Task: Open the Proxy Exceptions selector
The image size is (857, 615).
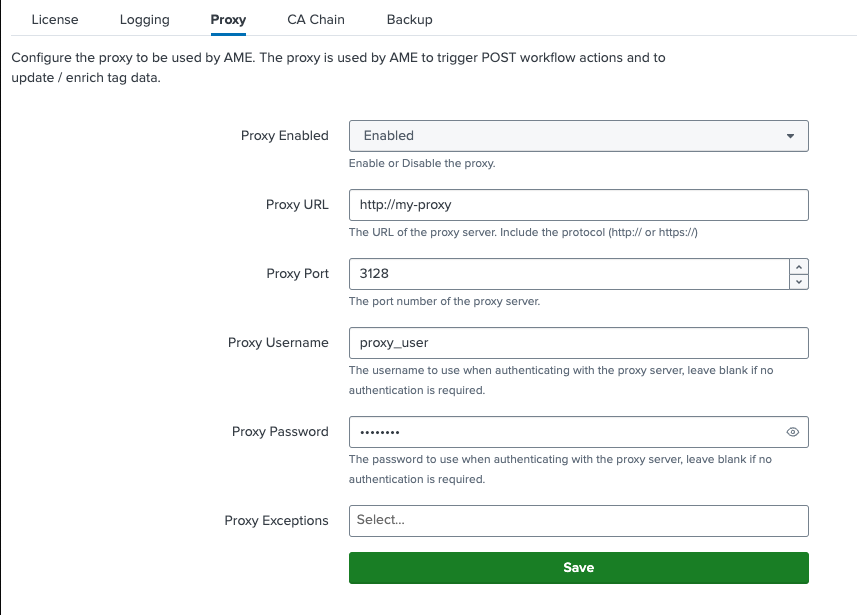Action: [x=578, y=521]
